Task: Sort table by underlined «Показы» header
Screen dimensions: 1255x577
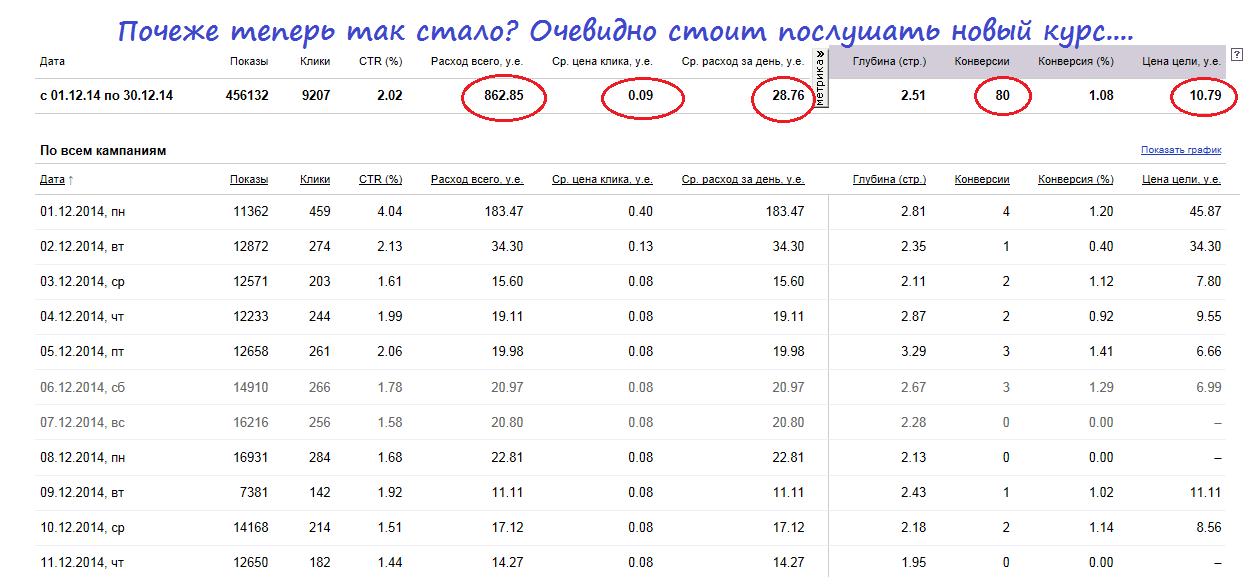Action: coord(248,180)
